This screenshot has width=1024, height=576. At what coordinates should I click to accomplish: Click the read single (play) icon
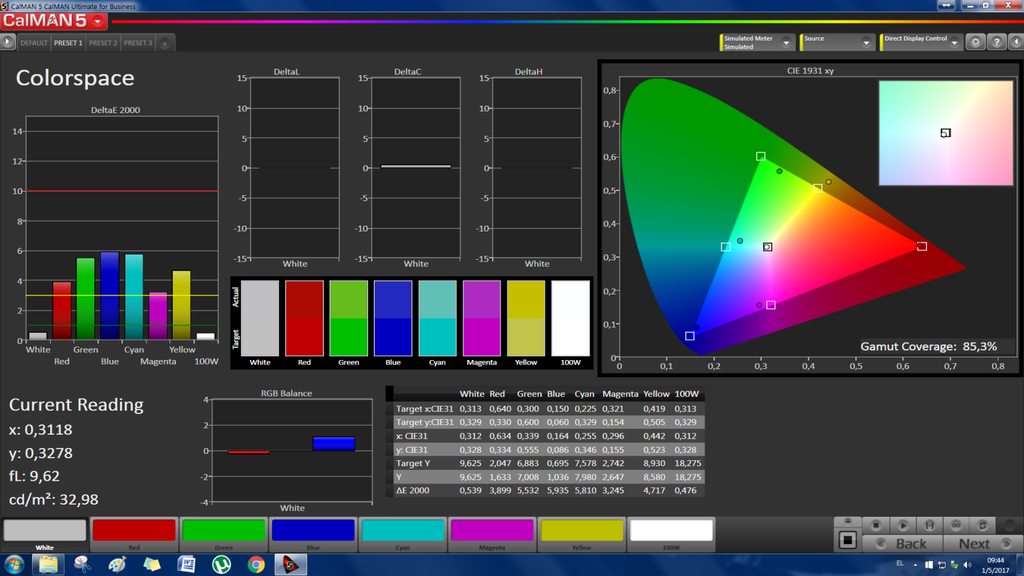pyautogui.click(x=903, y=525)
